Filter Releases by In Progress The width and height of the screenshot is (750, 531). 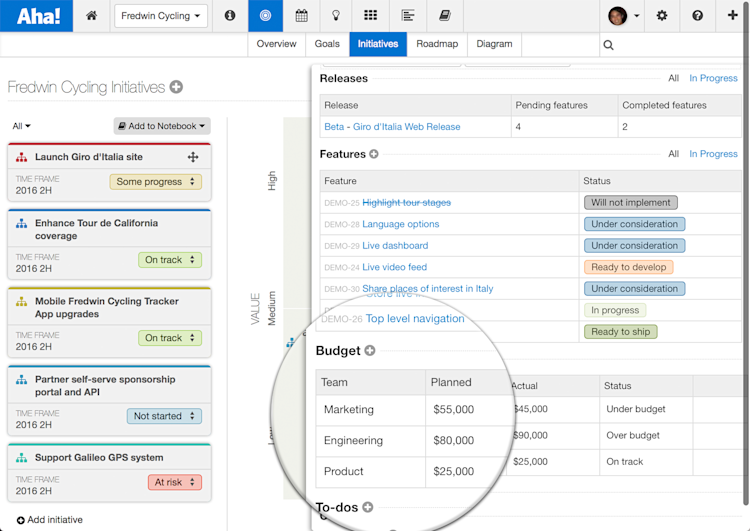[x=713, y=78]
